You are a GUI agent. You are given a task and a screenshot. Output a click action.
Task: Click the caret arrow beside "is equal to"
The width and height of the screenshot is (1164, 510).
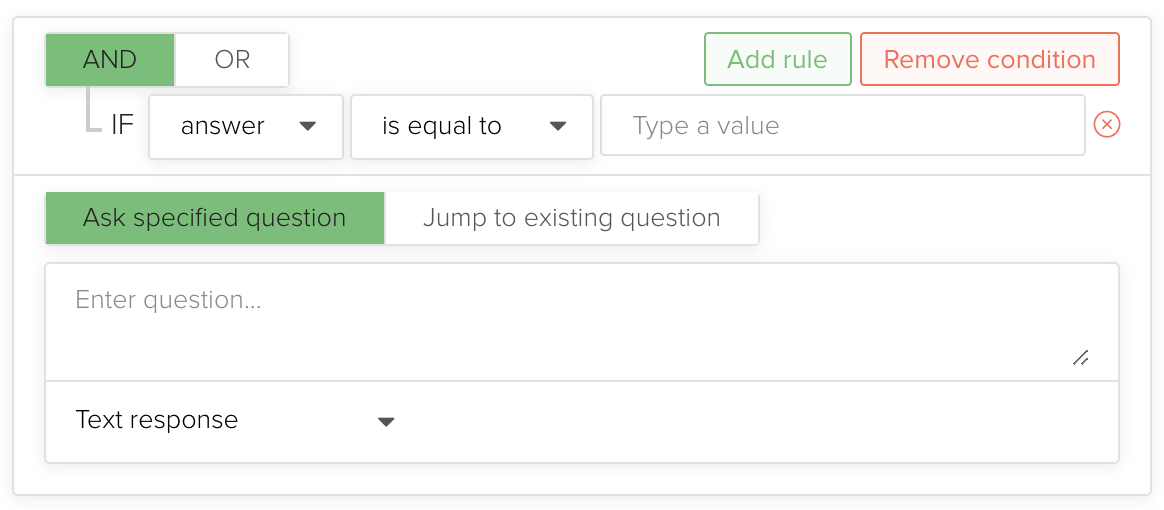558,127
